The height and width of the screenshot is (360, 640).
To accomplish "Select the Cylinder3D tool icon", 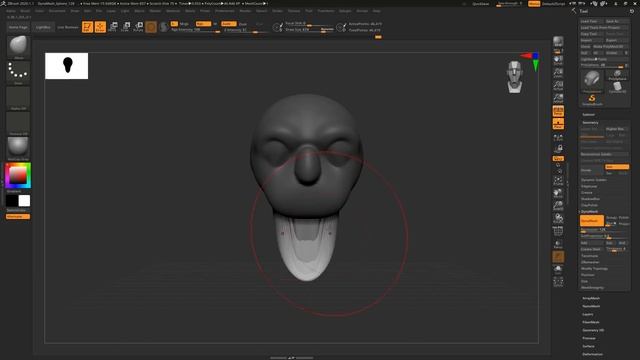I will [x=617, y=87].
